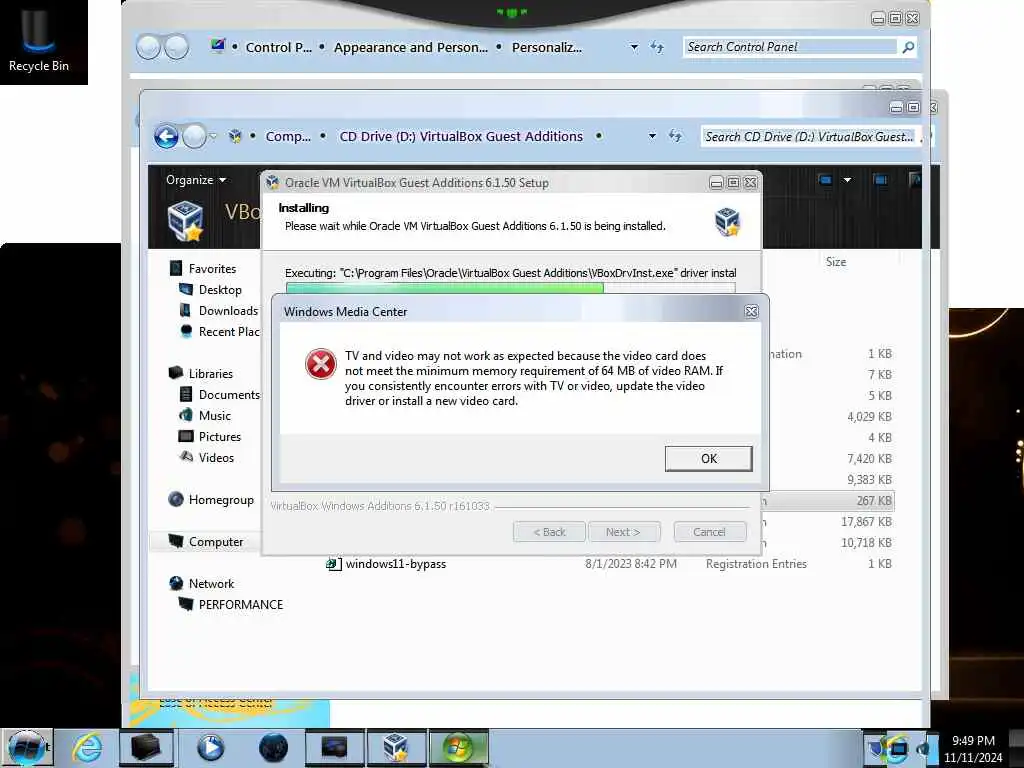Click the Size column header
The image size is (1024, 768).
tap(835, 262)
